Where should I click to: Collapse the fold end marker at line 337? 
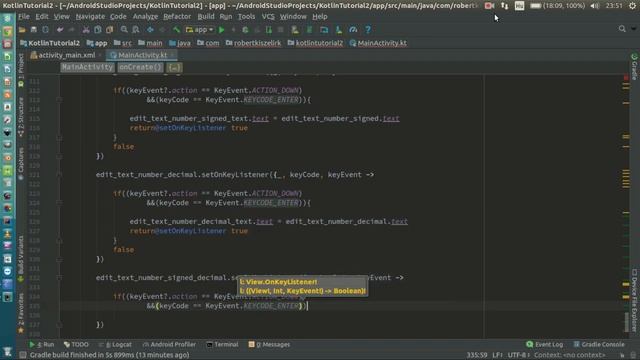[59, 324]
